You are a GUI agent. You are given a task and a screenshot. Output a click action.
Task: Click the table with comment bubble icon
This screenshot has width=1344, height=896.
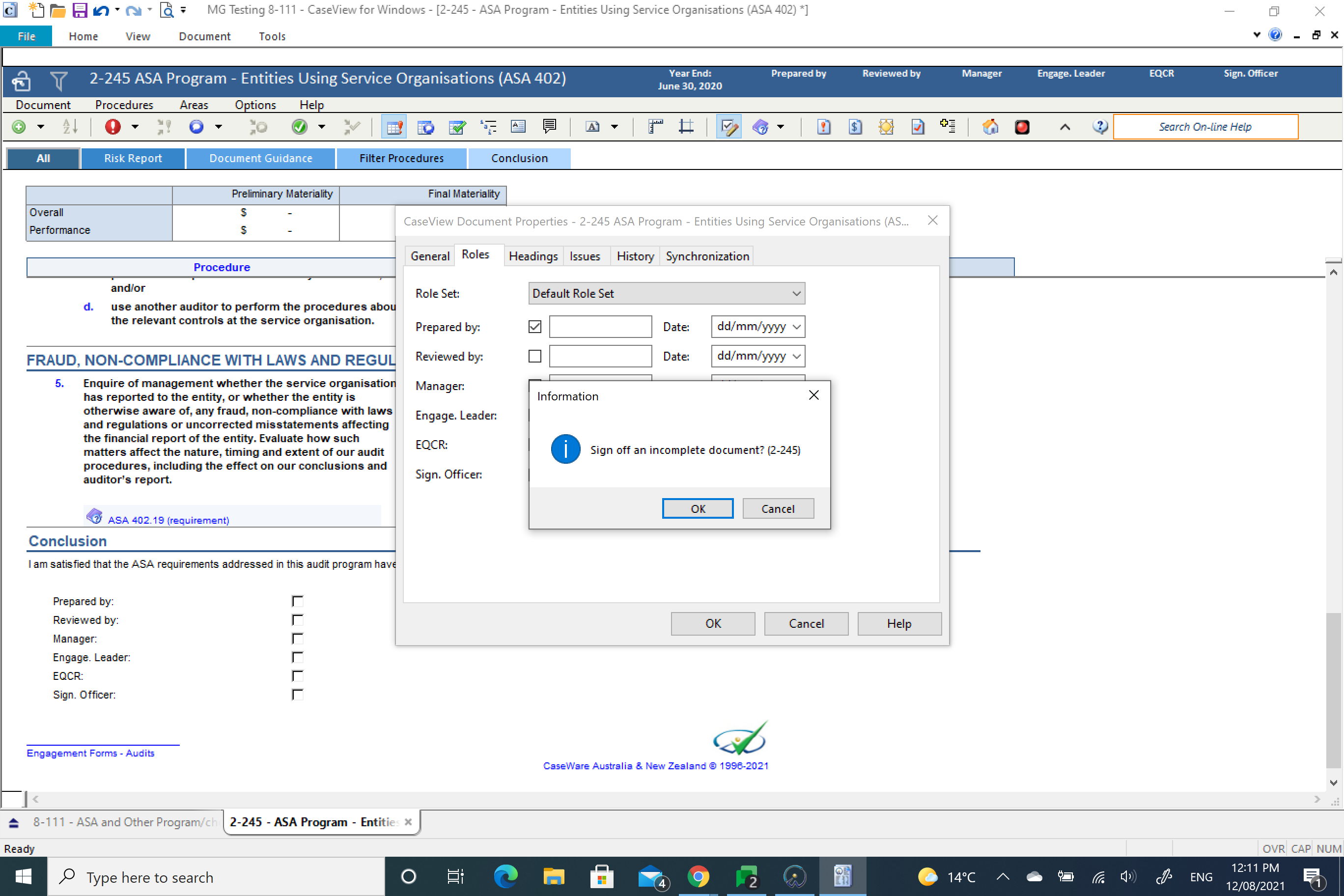[426, 127]
